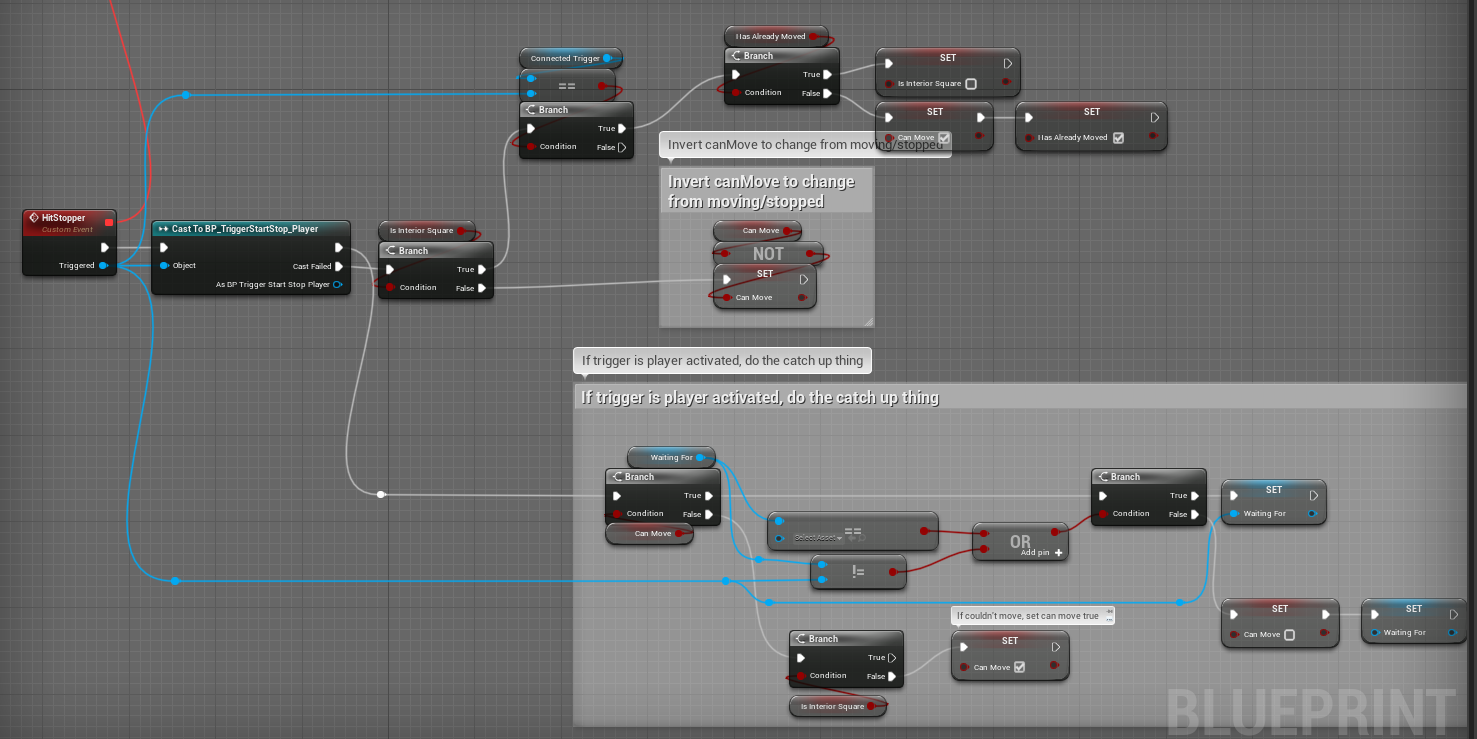Toggle the Is Interior Square checkbox in SET node
This screenshot has width=1477, height=739.
971,84
